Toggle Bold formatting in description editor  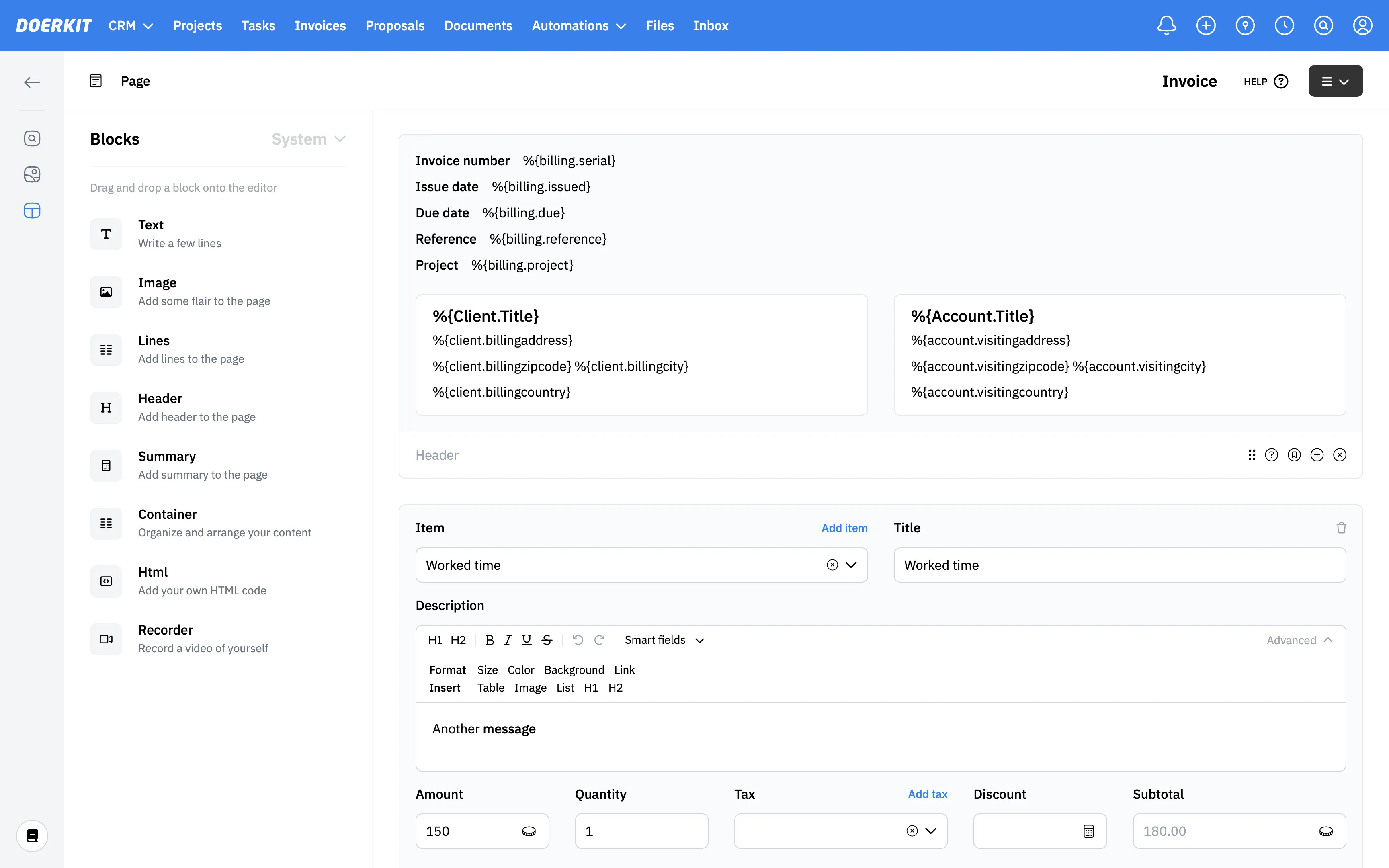pos(489,639)
